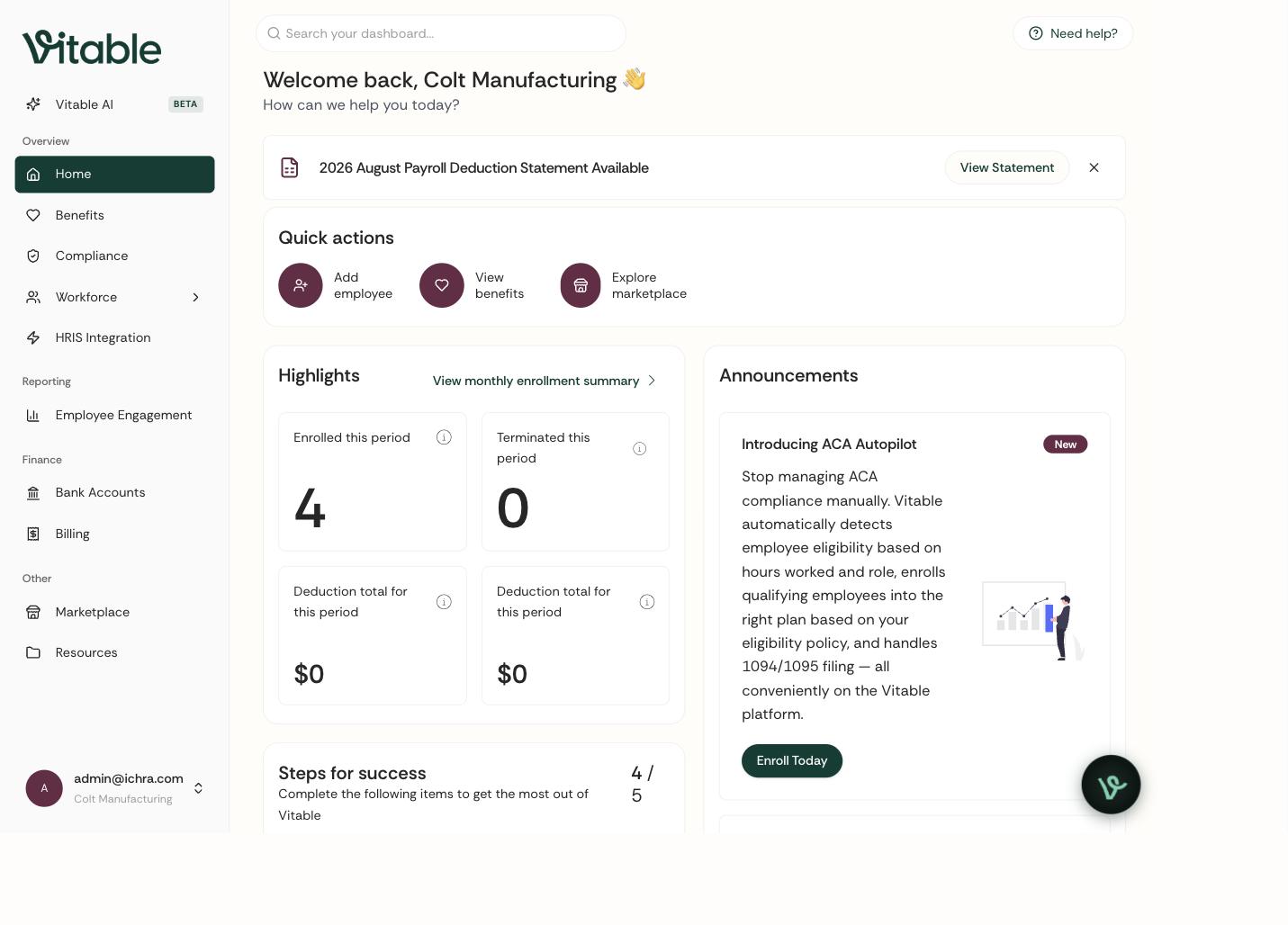Open HRIS Integration menu item
The width and height of the screenshot is (1288, 925).
pos(114,338)
